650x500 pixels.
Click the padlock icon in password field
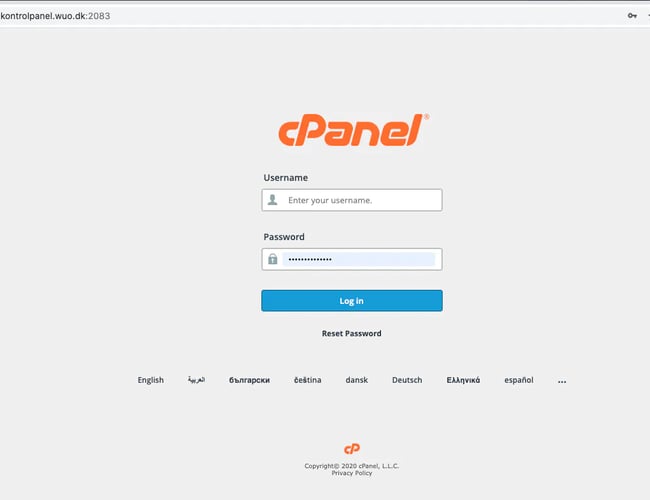[272, 259]
